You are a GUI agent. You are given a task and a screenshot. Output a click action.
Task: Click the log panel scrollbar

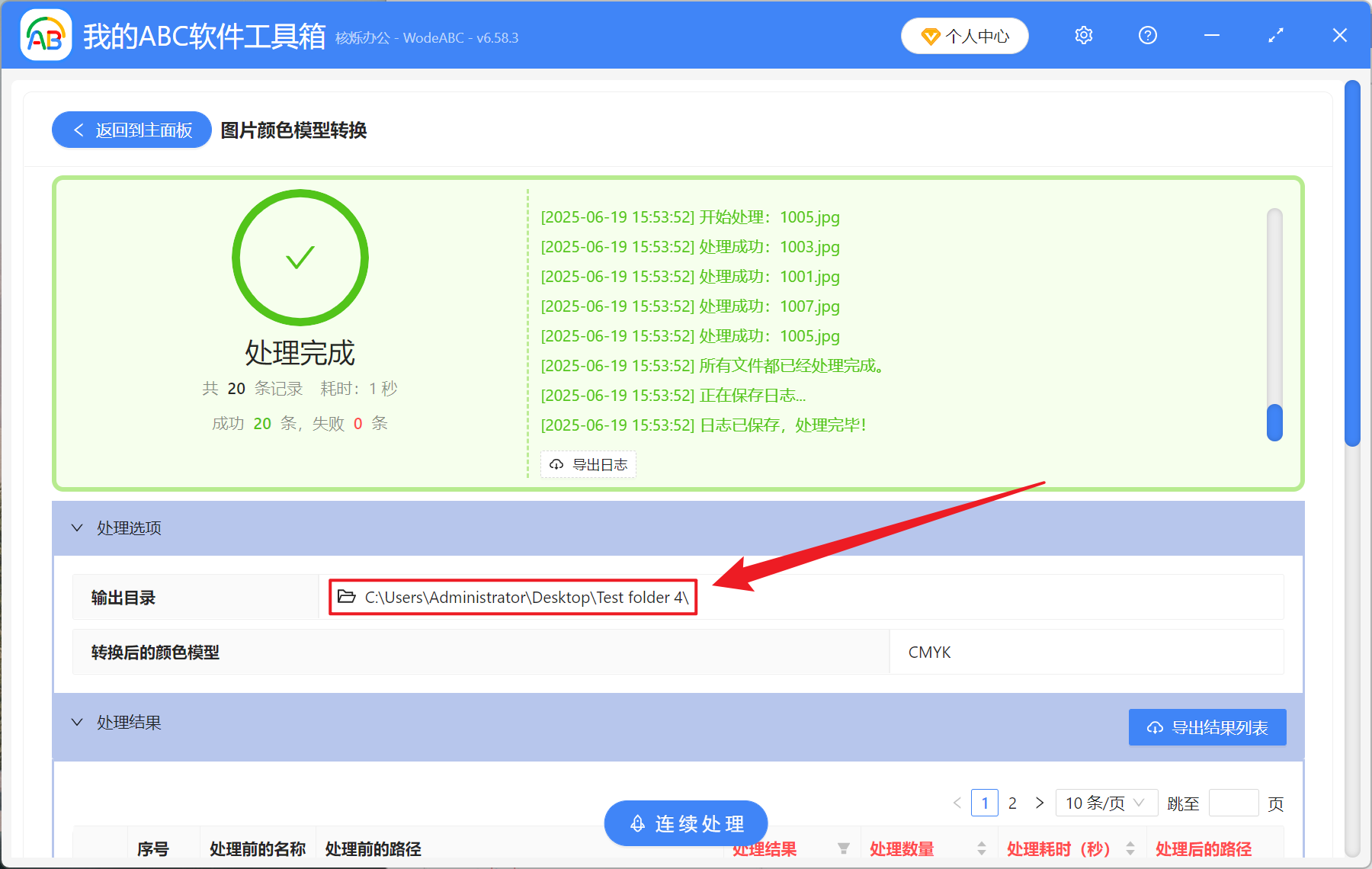(x=1274, y=424)
